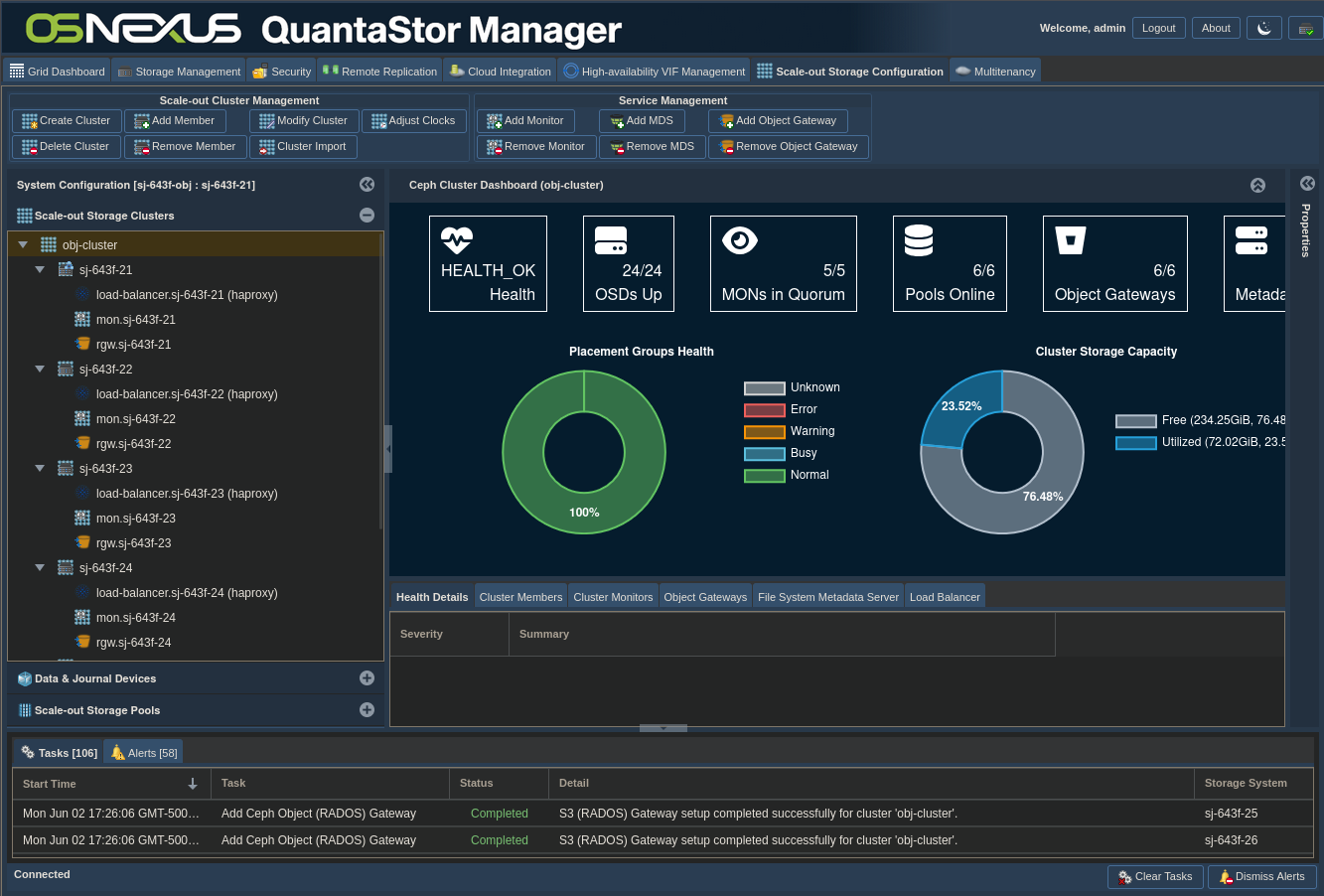
Task: Collapse the obj-cluster tree node
Action: (x=23, y=245)
